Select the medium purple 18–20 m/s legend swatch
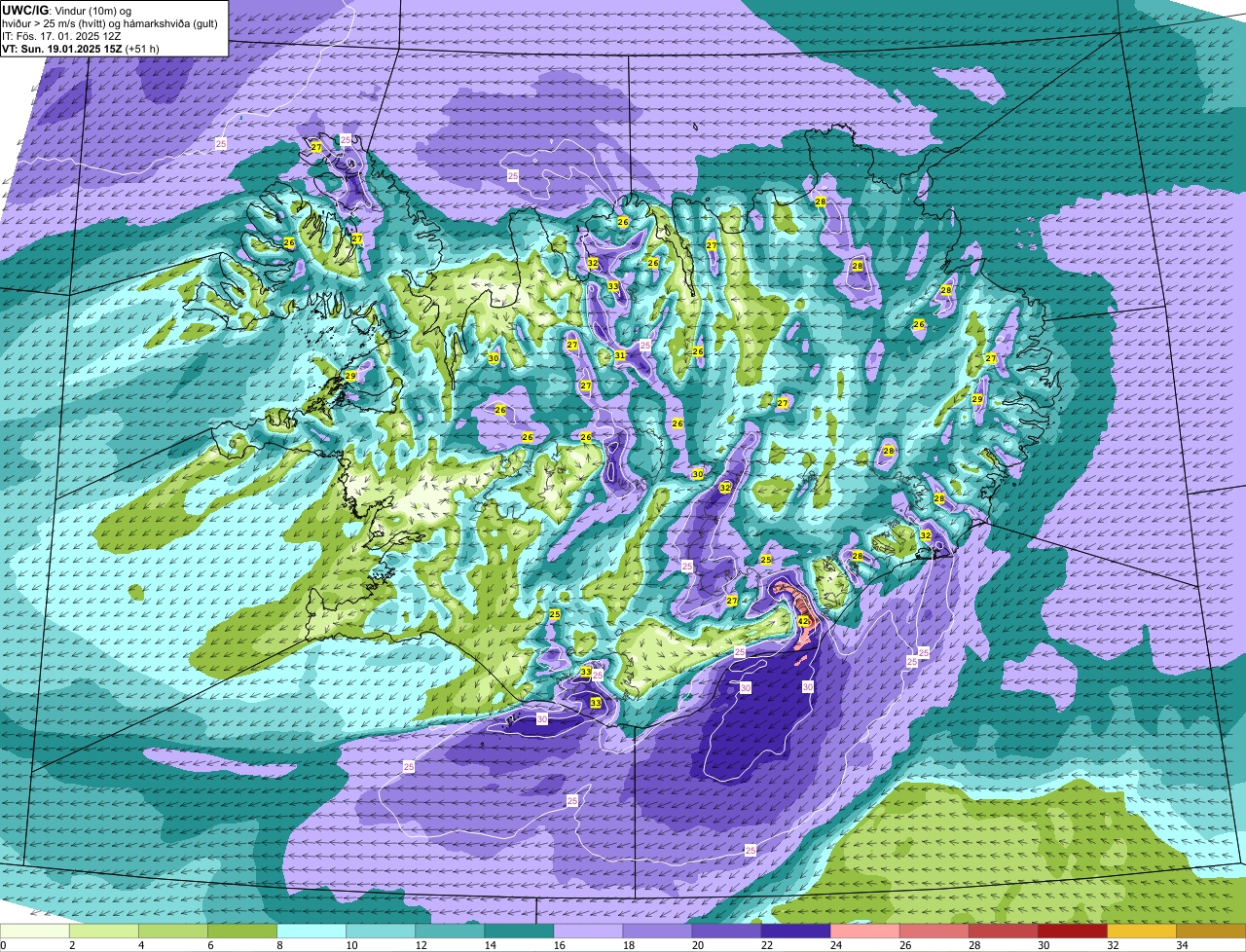The height and width of the screenshot is (952, 1246). tap(657, 931)
